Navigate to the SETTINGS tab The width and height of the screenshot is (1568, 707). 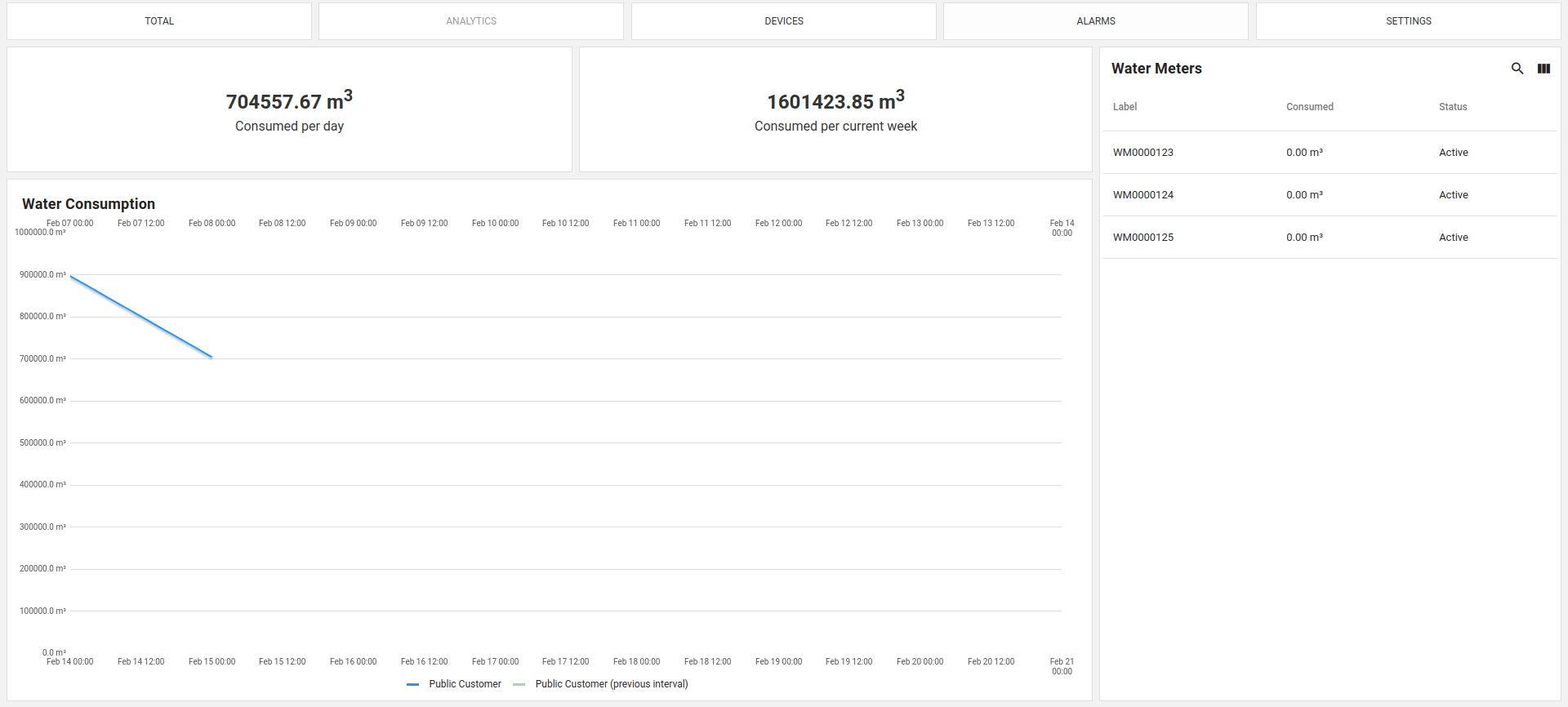pyautogui.click(x=1408, y=21)
